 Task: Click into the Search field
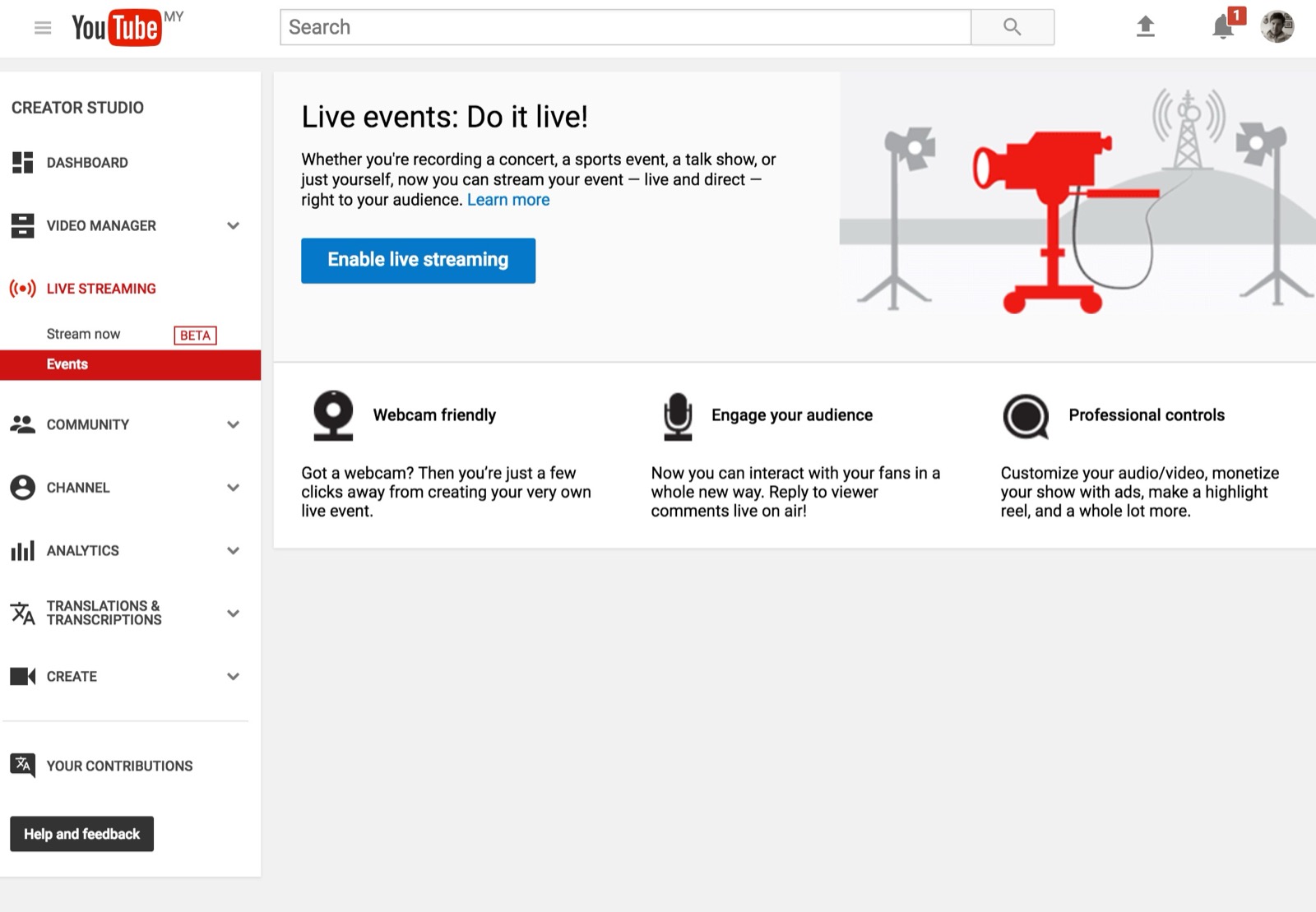(x=625, y=27)
